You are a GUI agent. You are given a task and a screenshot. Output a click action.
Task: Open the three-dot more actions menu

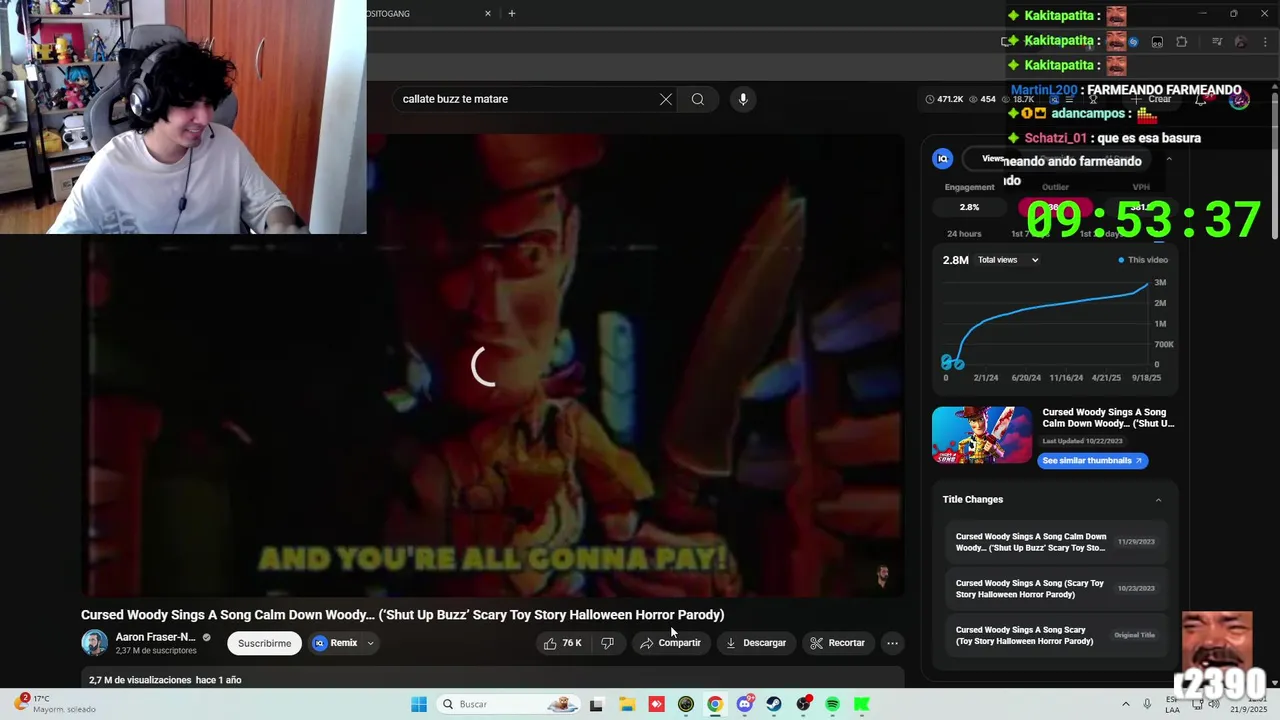pos(893,643)
